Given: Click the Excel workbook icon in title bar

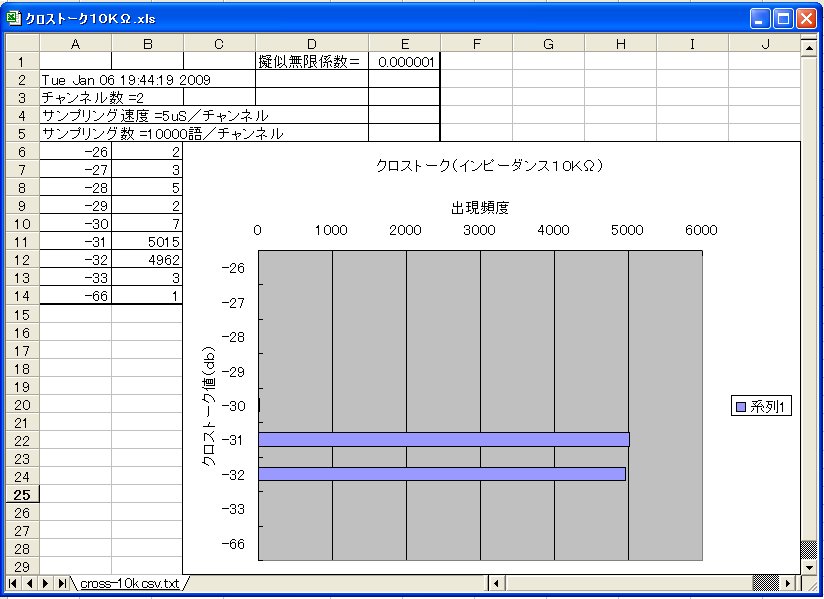Looking at the screenshot, I should click(x=13, y=18).
